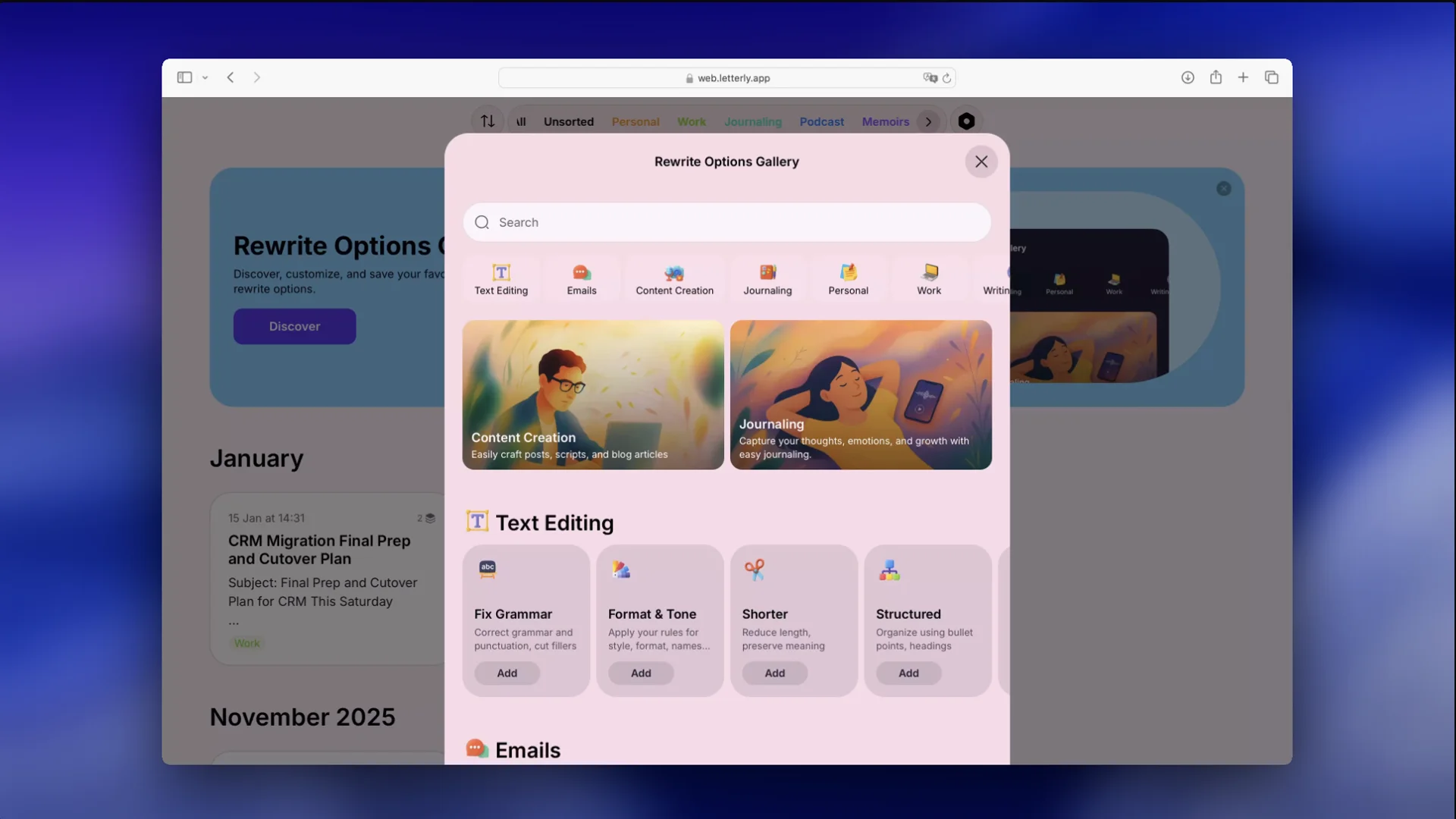Add the Fix Grammar rewrite option
This screenshot has width=1456, height=819.
(x=507, y=673)
